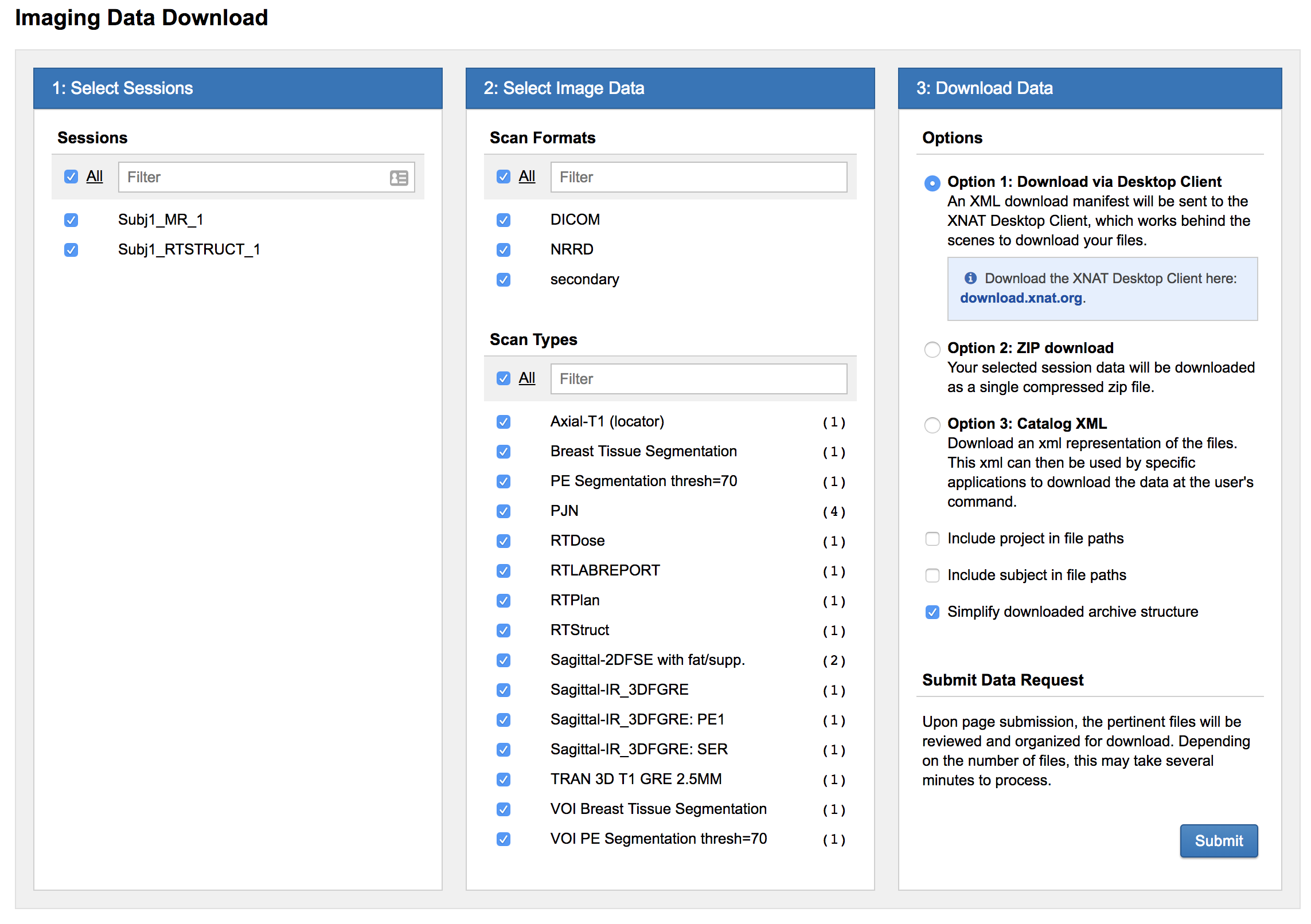1311x924 pixels.
Task: Click the Scan Types filter field
Action: click(x=699, y=379)
